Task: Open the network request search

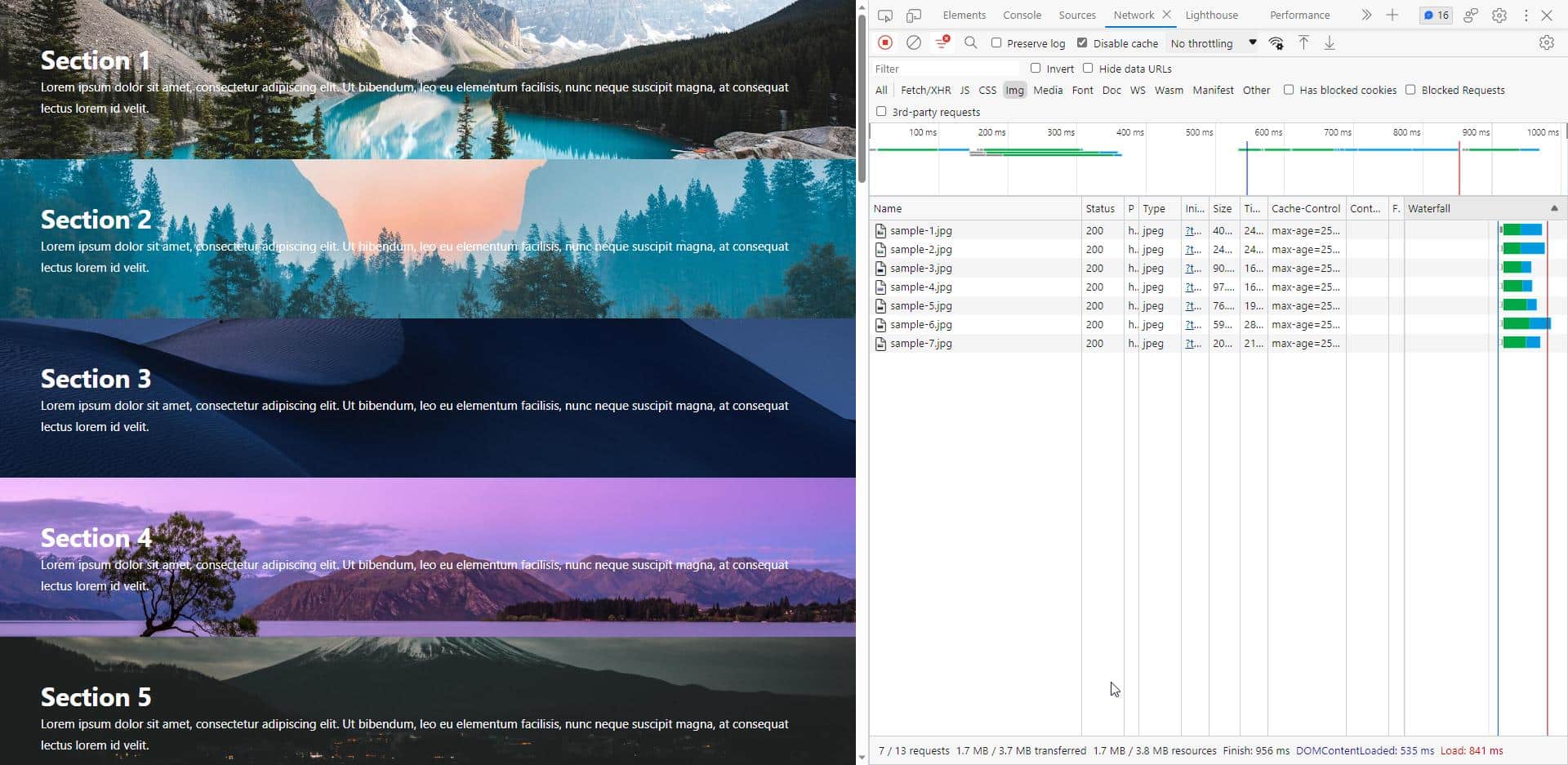Action: (970, 42)
